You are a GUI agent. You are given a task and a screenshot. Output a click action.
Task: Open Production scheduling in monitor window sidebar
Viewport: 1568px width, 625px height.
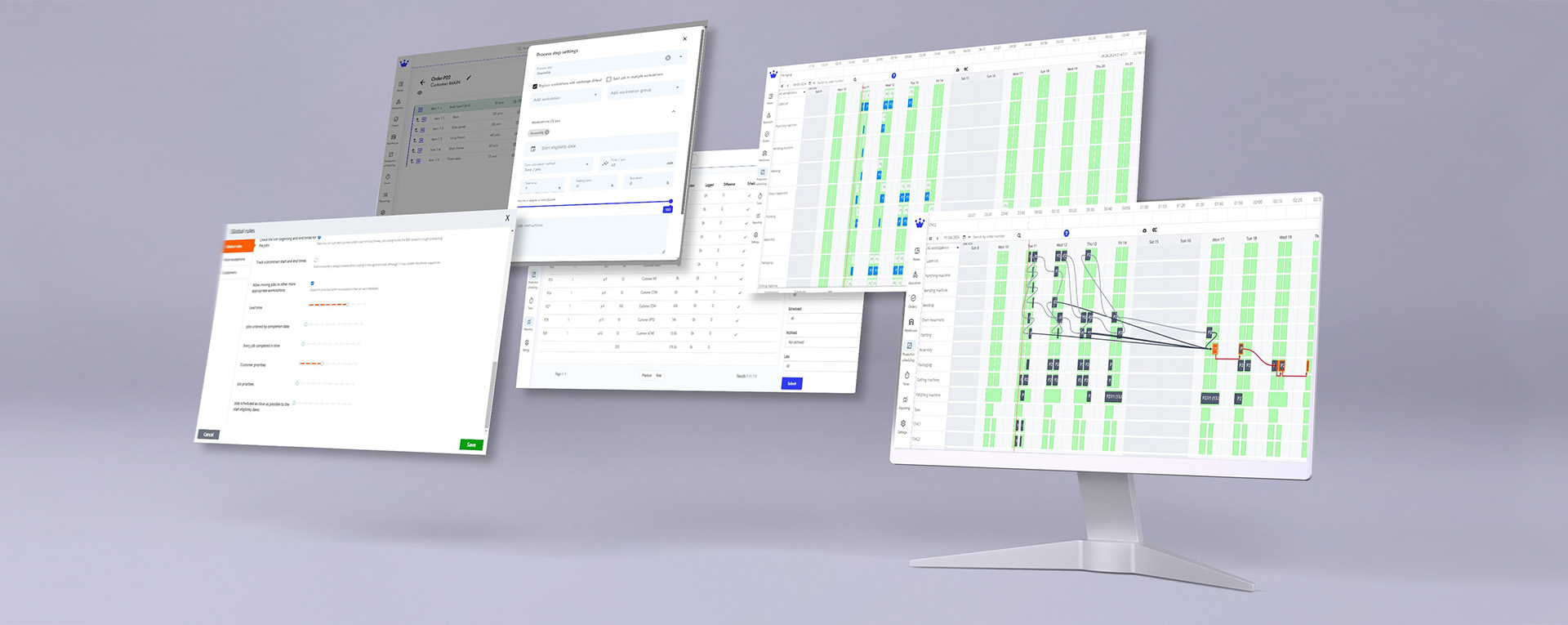[909, 350]
